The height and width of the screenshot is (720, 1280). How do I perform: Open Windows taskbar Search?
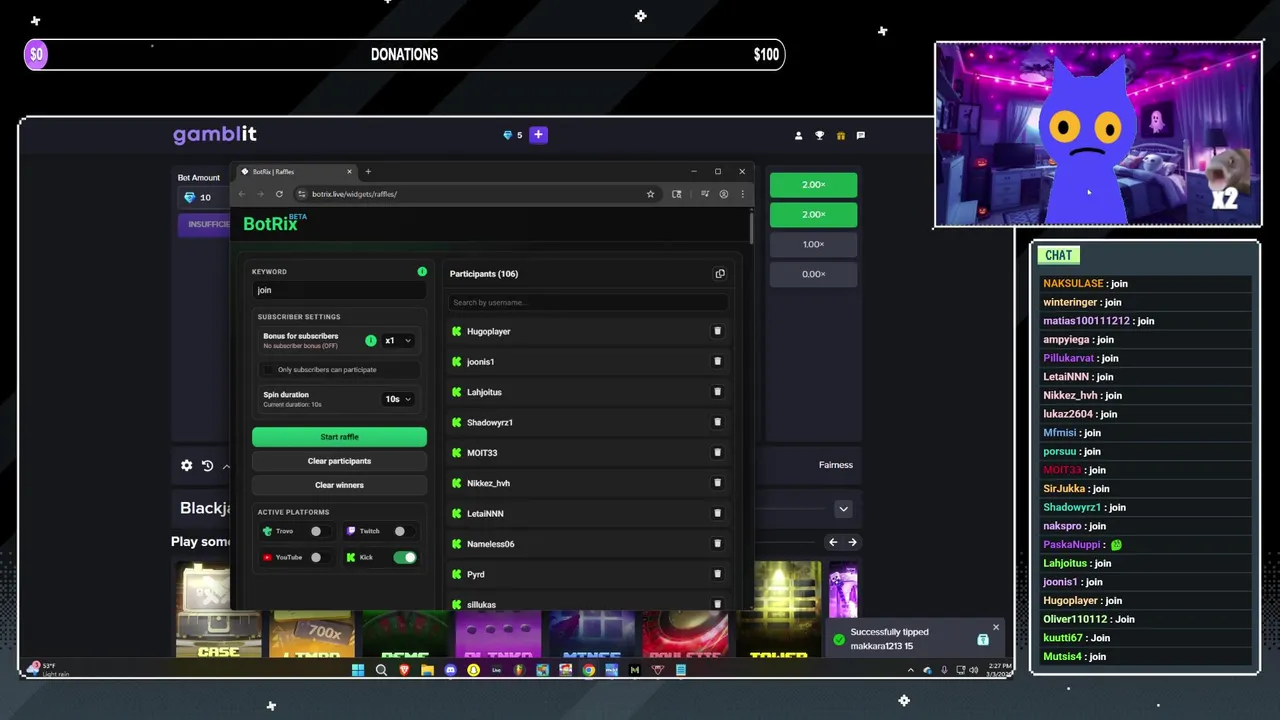[x=381, y=670]
